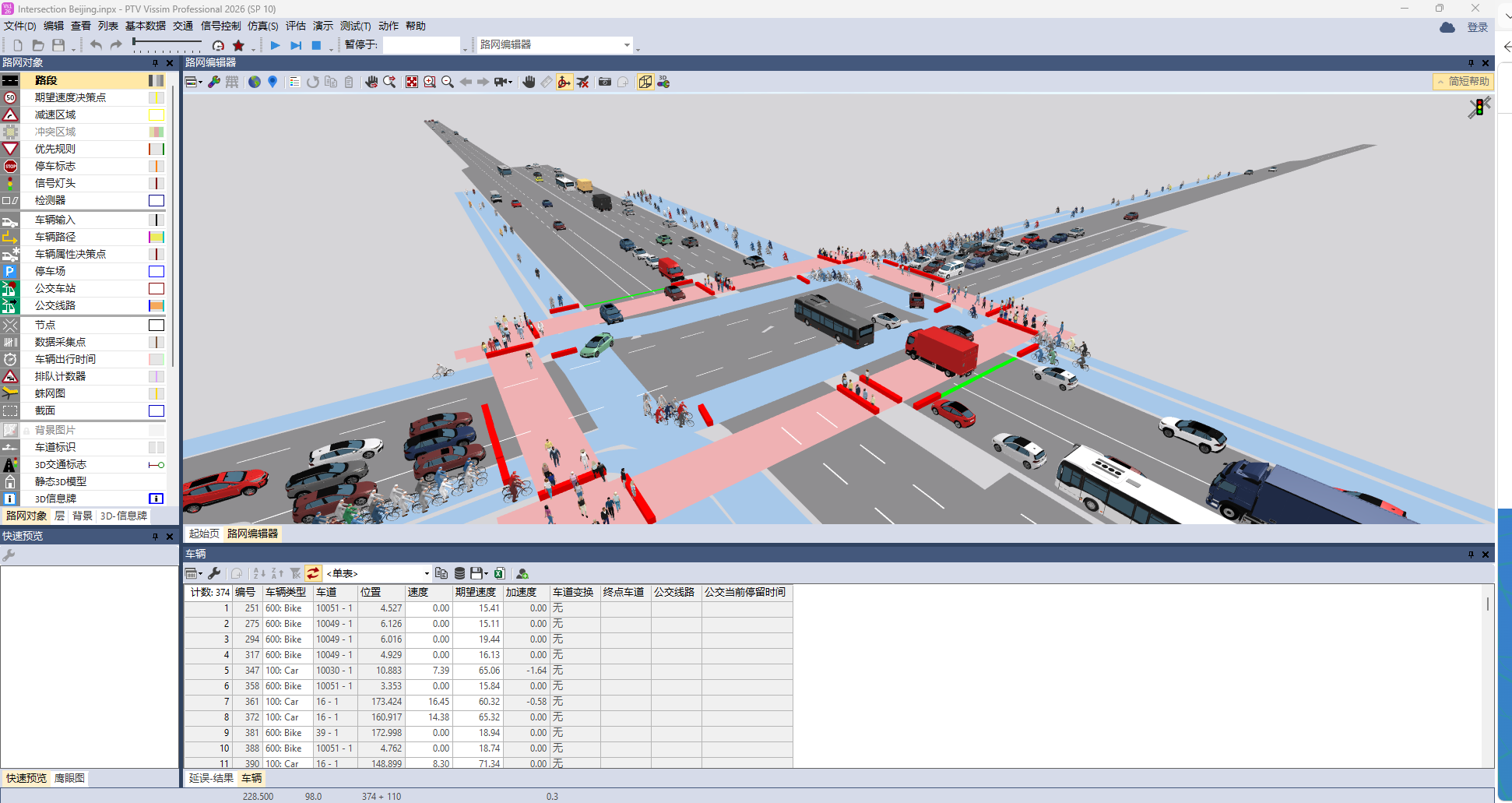Screen dimensions: 1512x803
Task: Click the zoom in magnifier icon
Action: tap(430, 82)
